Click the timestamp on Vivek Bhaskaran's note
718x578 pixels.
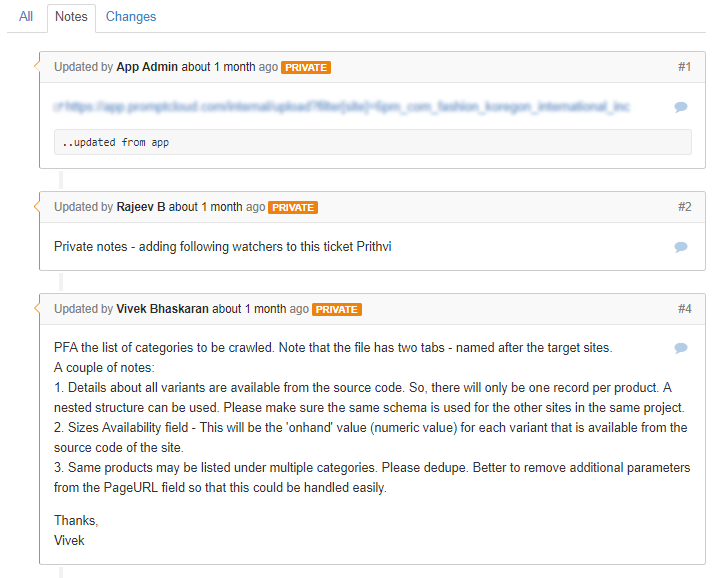click(x=261, y=309)
